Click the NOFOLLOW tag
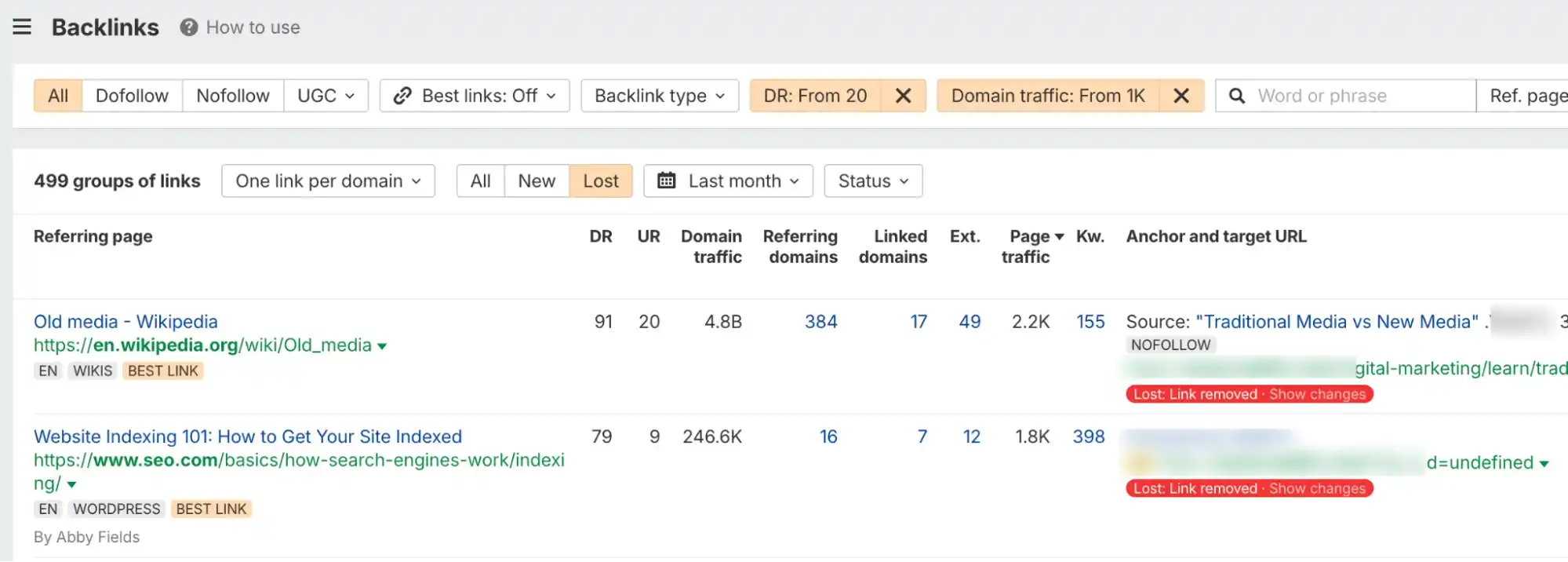 click(1170, 345)
